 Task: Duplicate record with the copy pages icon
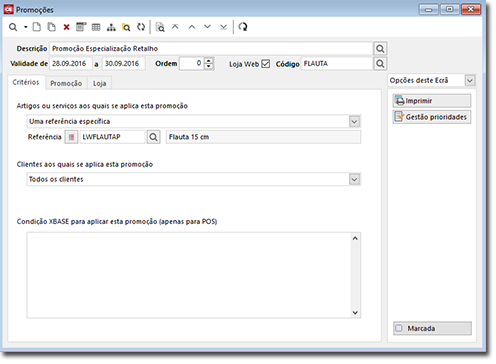(x=51, y=27)
